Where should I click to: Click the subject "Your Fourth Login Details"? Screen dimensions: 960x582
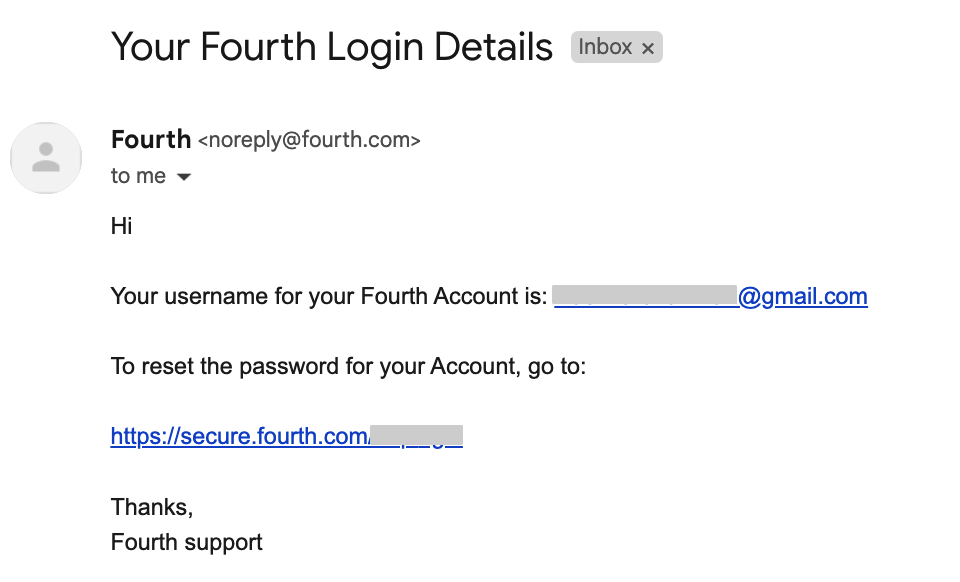[332, 47]
